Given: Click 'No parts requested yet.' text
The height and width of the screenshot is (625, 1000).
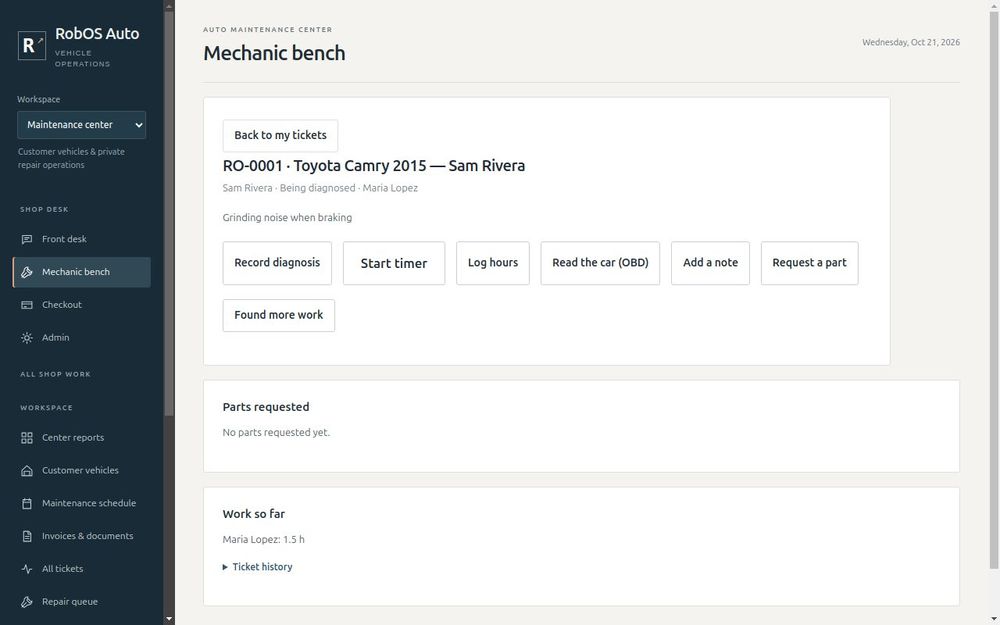Looking at the screenshot, I should 276,432.
